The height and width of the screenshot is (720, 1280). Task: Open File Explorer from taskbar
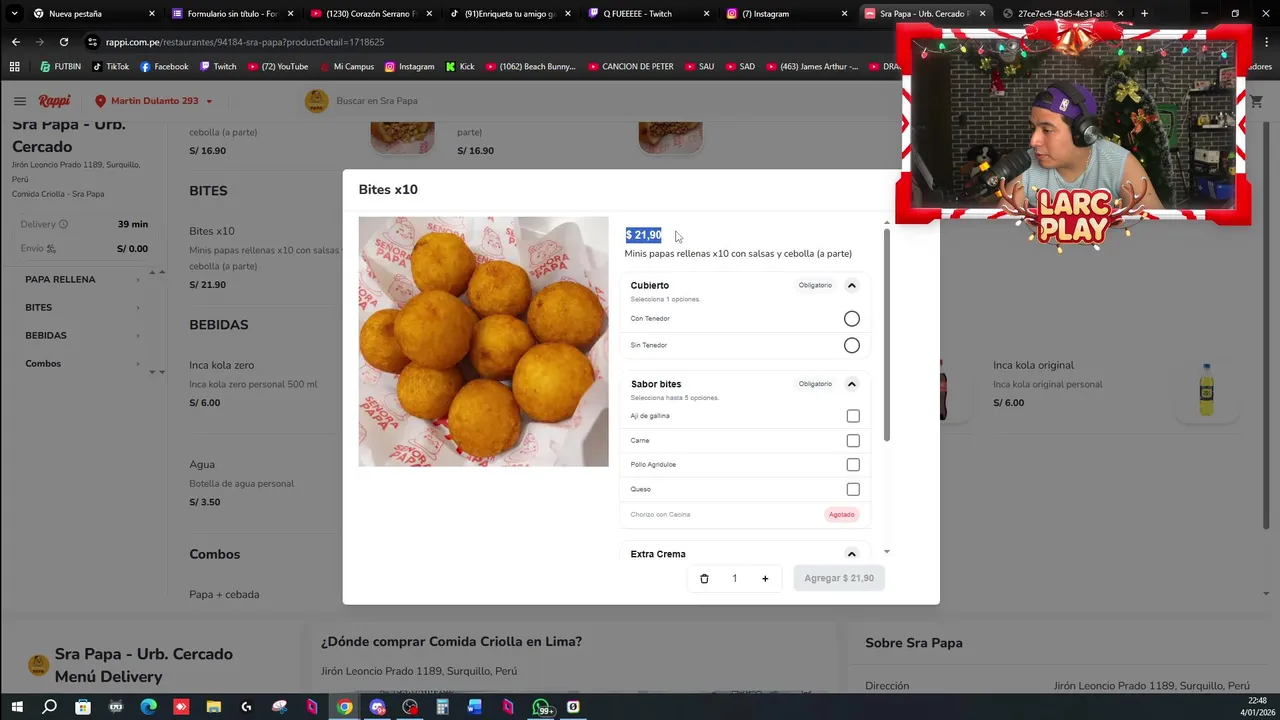coord(213,707)
